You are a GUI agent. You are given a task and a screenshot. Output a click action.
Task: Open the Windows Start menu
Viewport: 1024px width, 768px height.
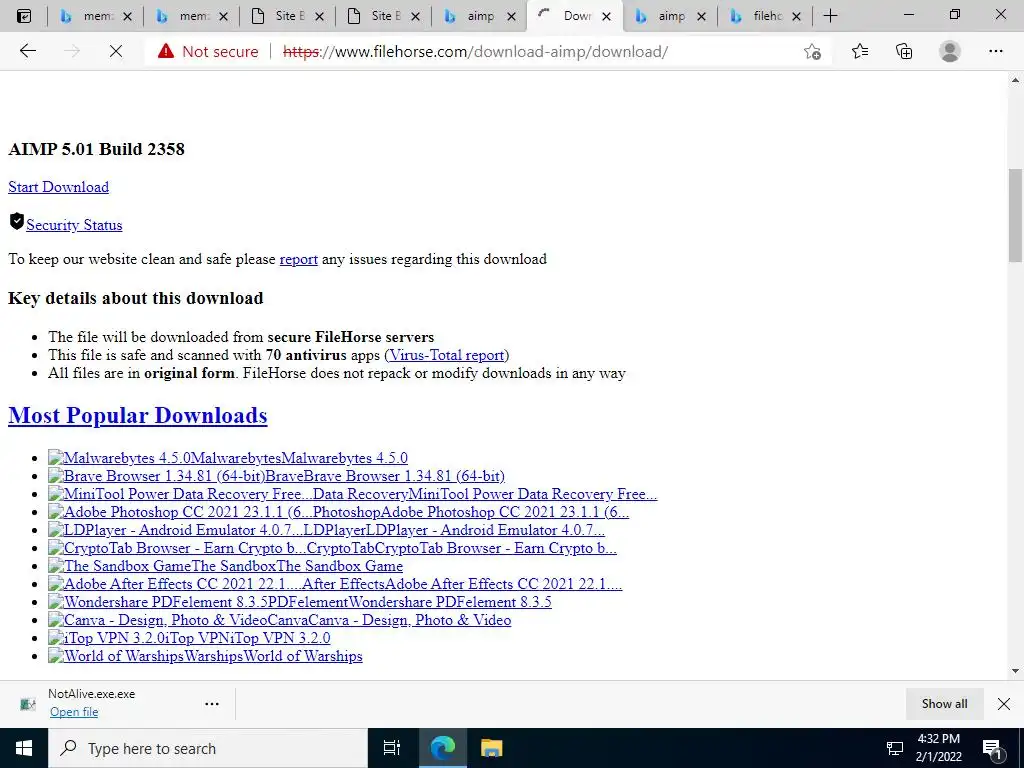24,748
